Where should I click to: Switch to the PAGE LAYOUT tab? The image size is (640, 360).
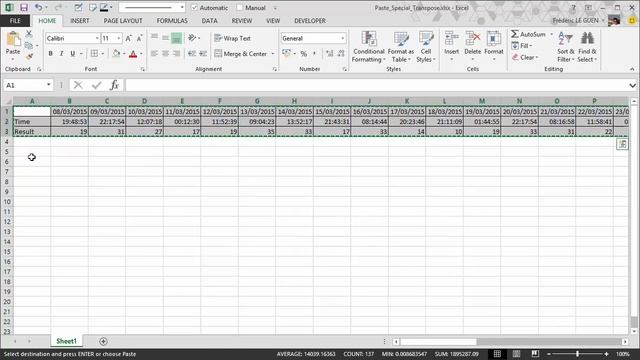point(123,20)
